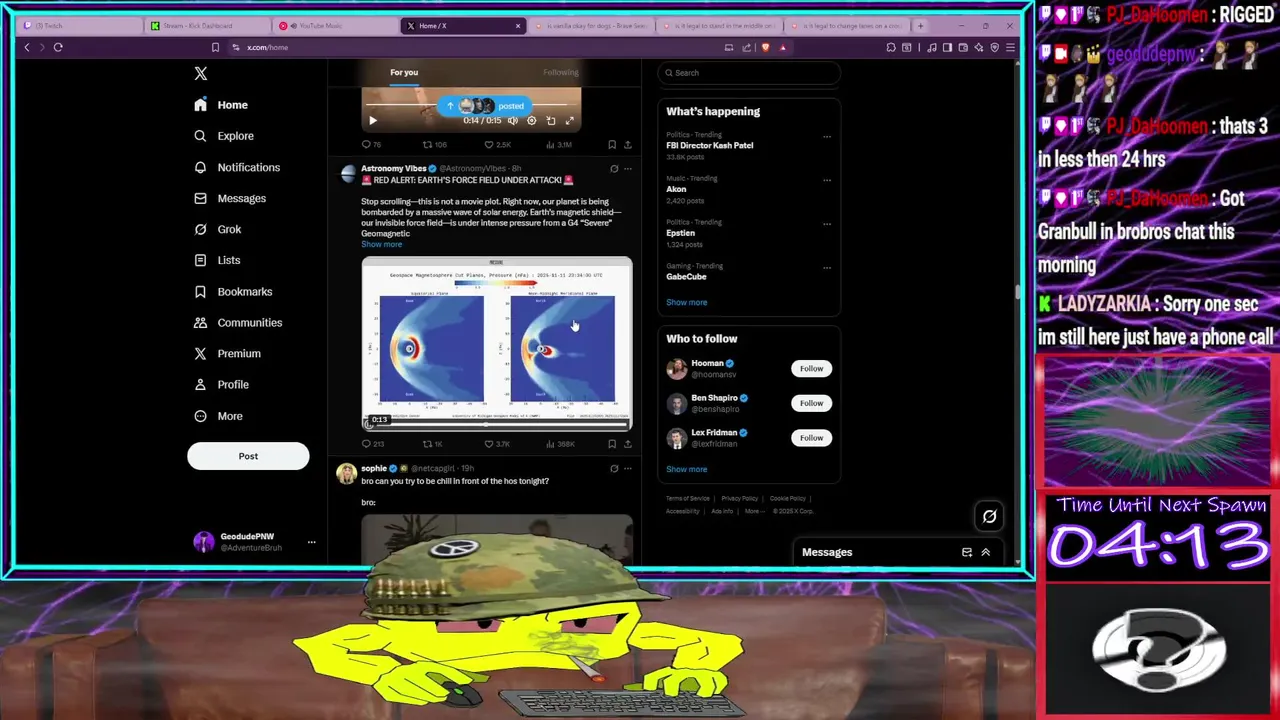This screenshot has width=1280, height=720.
Task: Open options for the Akon trend
Action: tap(827, 181)
